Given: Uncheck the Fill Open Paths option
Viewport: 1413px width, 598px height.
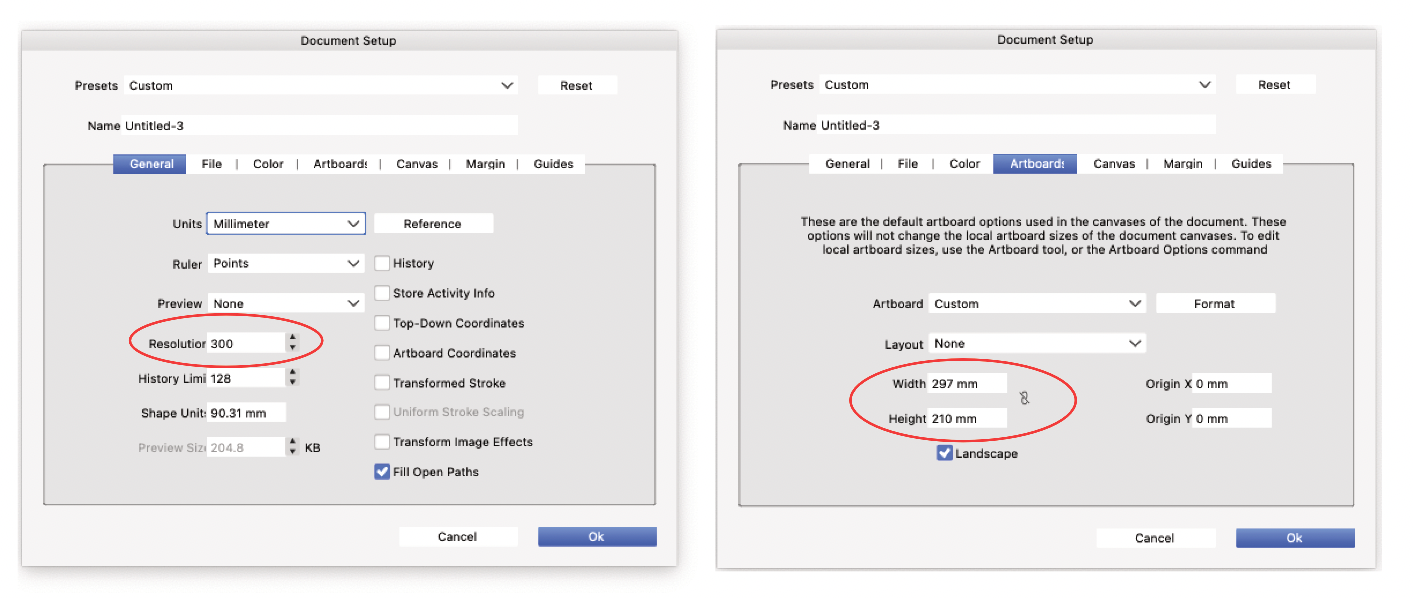Looking at the screenshot, I should 382,472.
